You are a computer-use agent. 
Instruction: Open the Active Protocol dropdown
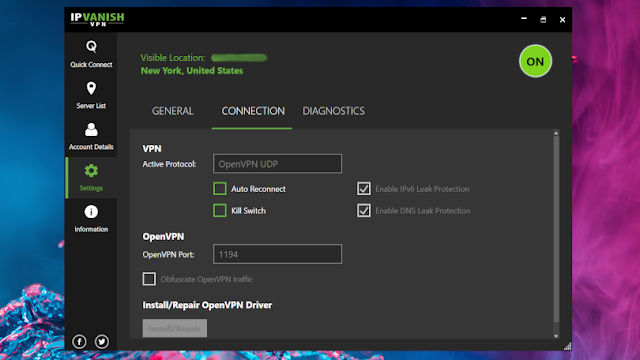pyautogui.click(x=277, y=164)
